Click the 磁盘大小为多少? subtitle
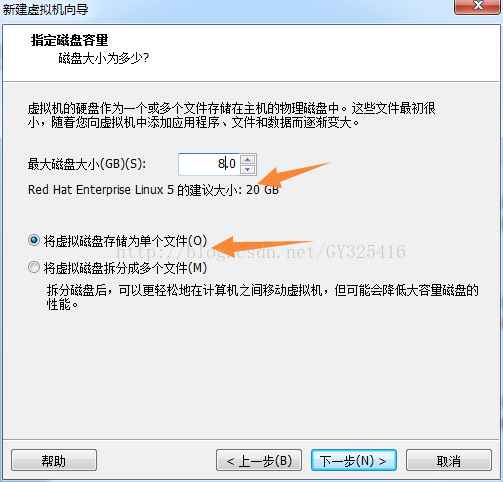This screenshot has width=503, height=482. click(104, 58)
